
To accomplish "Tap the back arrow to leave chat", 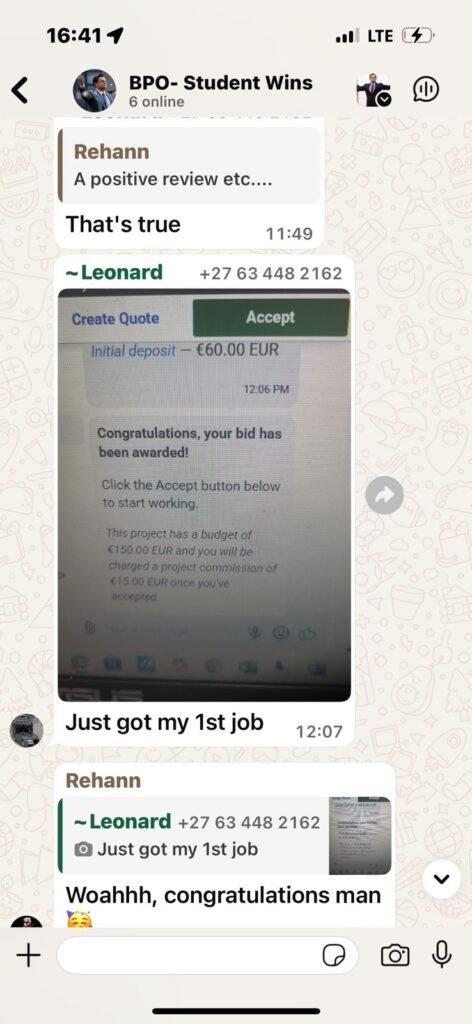I will (20, 90).
